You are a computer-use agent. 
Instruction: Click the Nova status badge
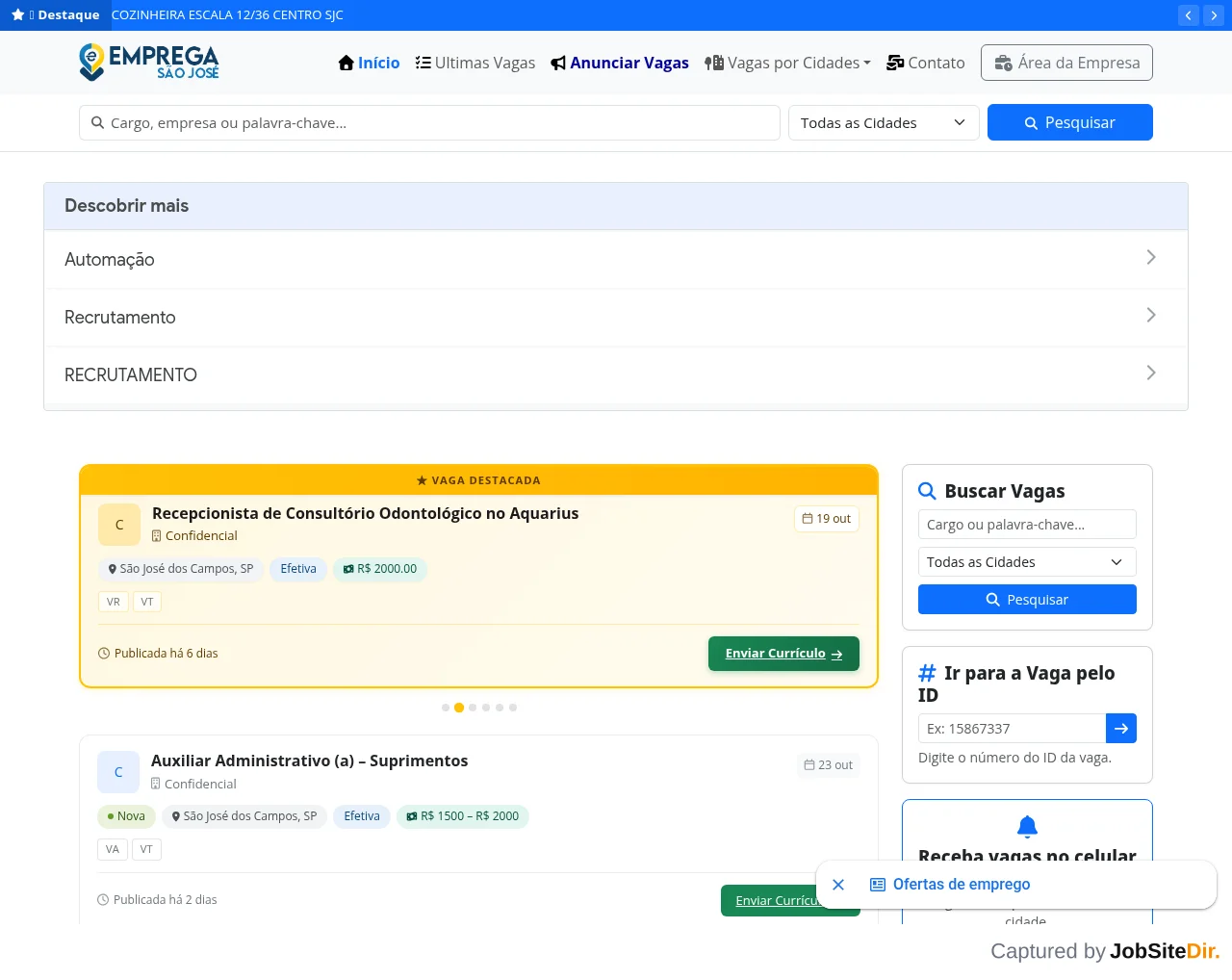pyautogui.click(x=126, y=816)
